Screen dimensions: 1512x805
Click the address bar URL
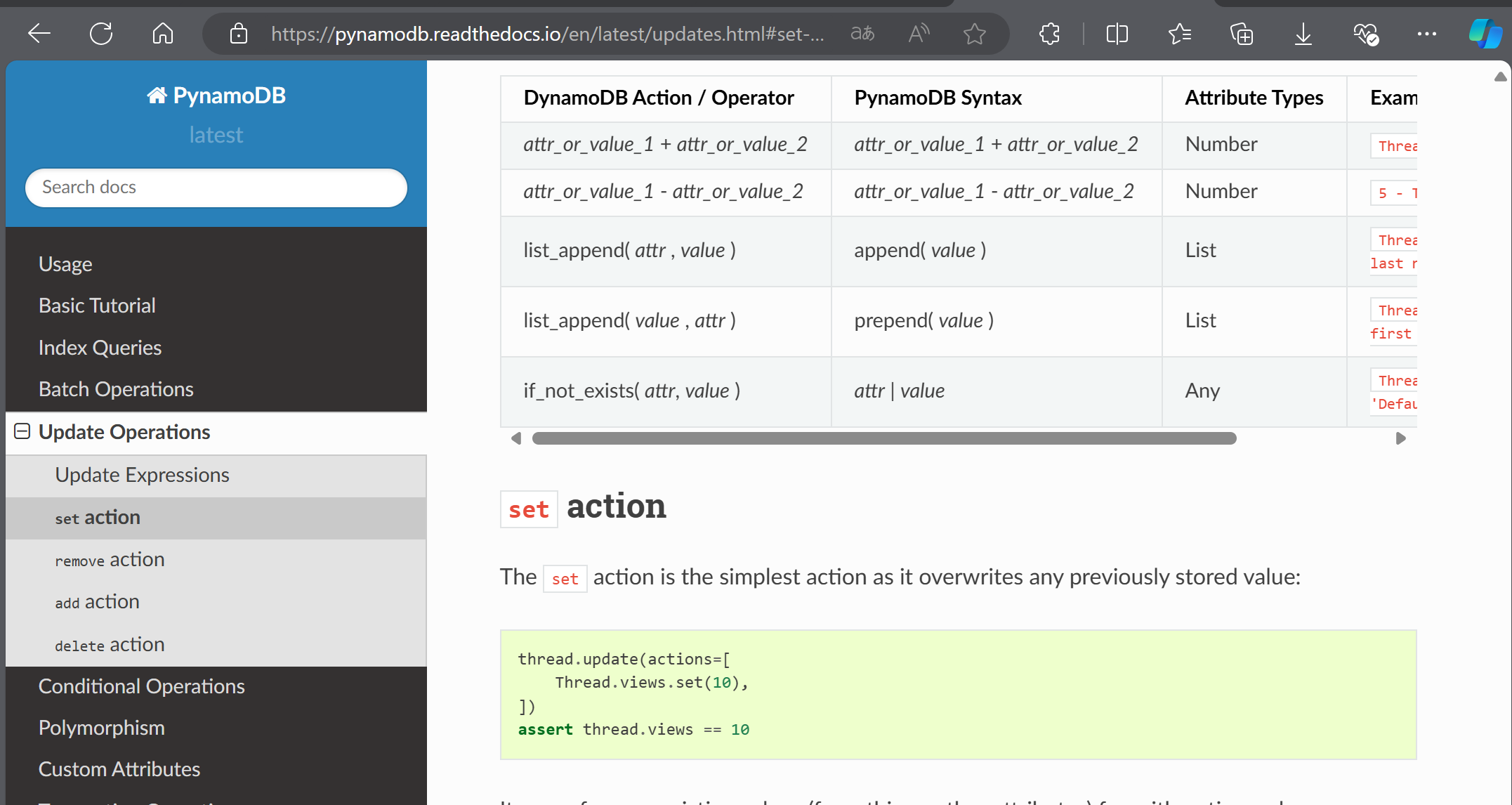pos(548,34)
